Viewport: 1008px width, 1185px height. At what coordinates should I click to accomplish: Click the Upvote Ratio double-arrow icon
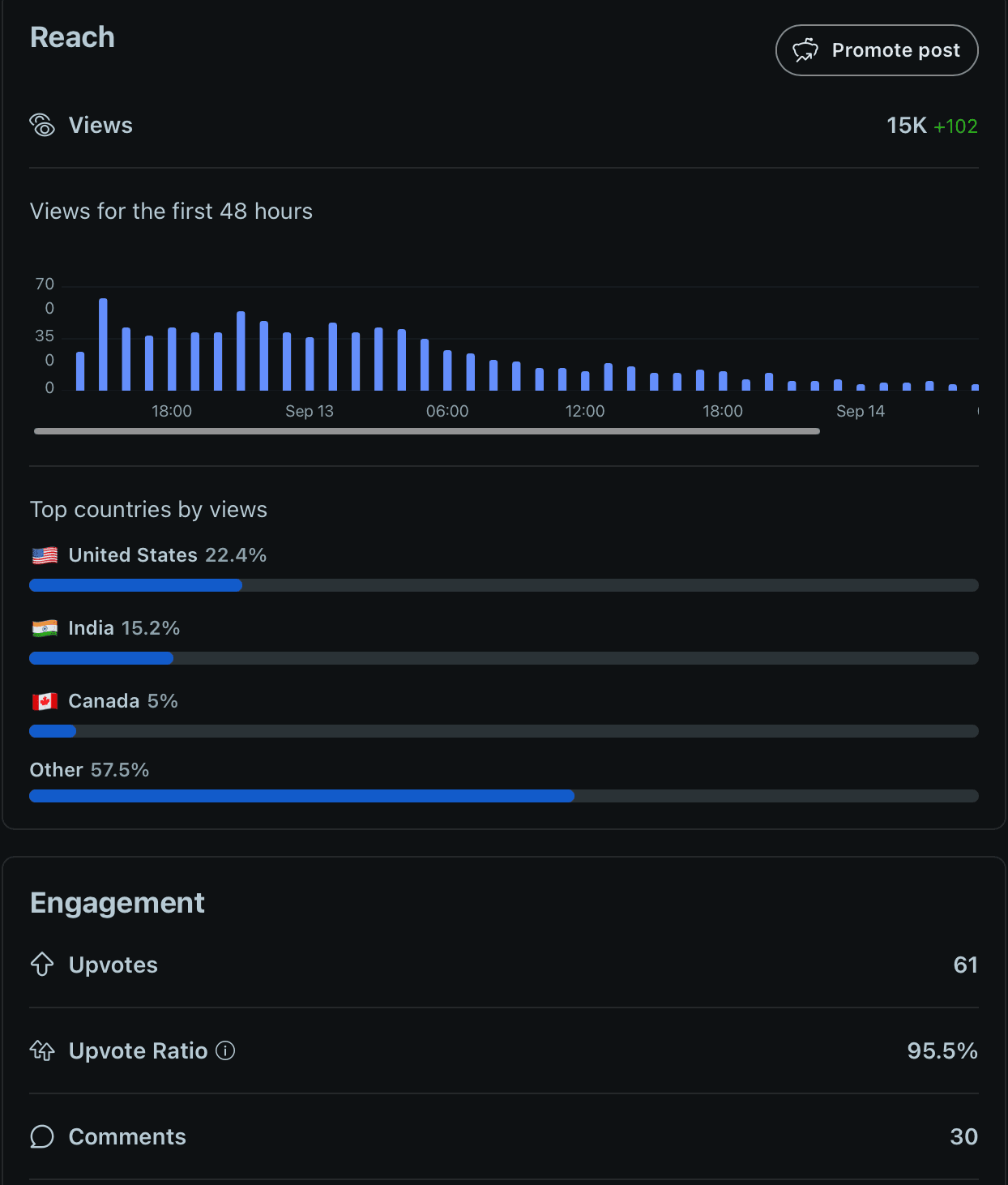click(x=42, y=1050)
